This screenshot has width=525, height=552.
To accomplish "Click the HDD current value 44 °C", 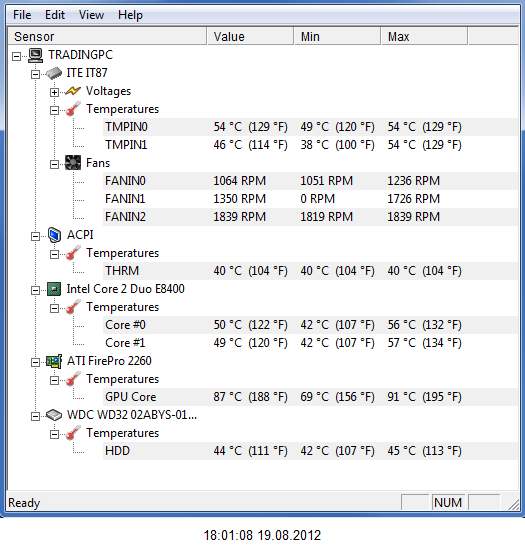I will (x=250, y=451).
